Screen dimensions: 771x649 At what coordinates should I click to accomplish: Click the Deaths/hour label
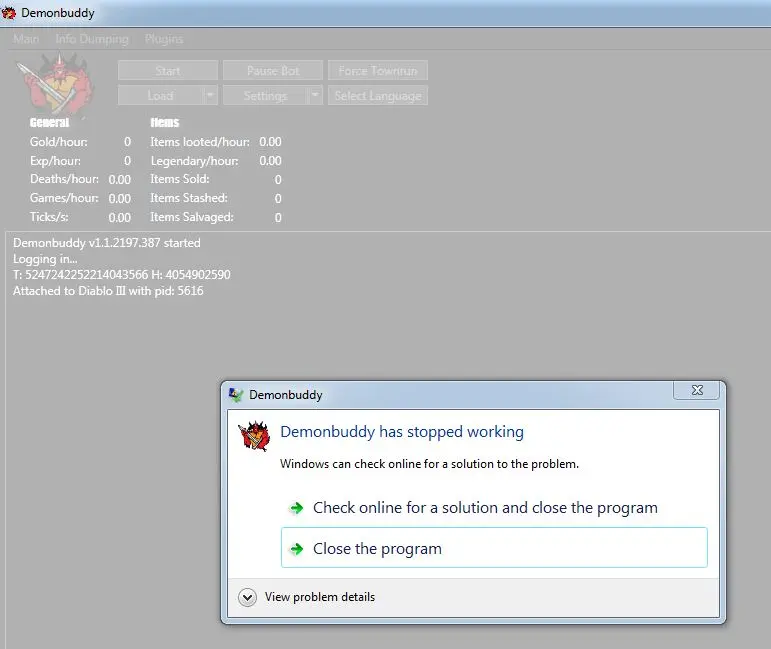point(64,179)
